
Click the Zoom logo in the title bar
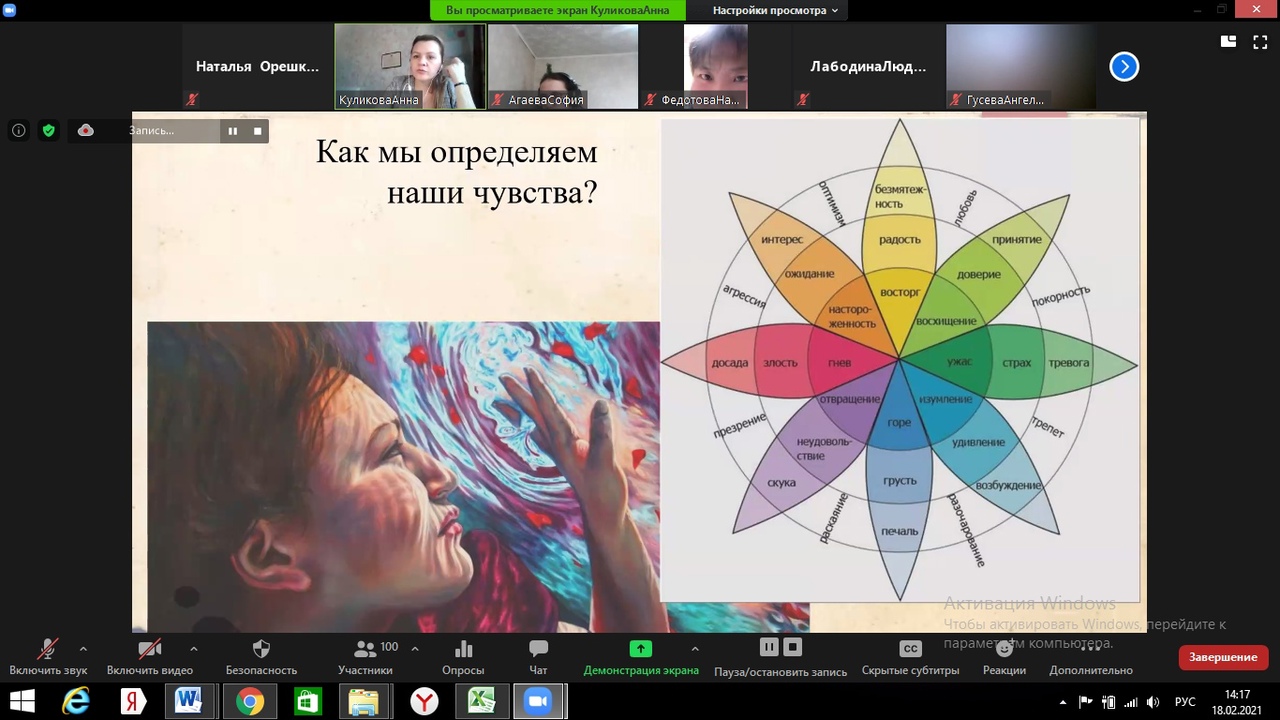pos(10,9)
